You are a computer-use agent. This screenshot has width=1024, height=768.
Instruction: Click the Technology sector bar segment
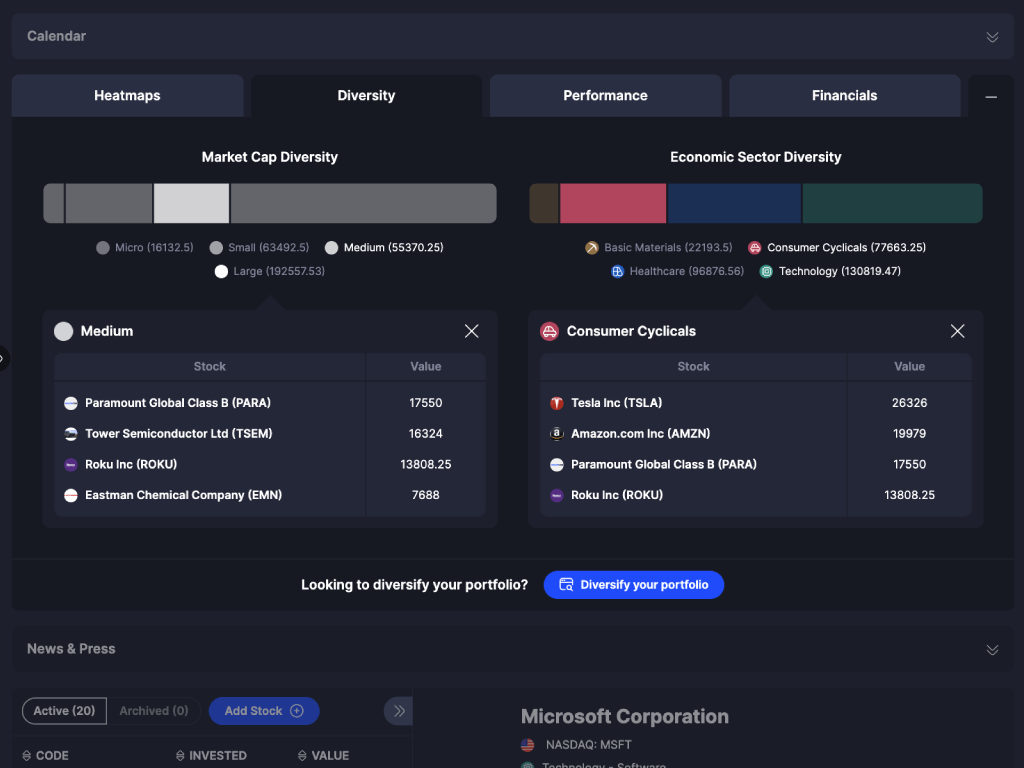tap(892, 203)
